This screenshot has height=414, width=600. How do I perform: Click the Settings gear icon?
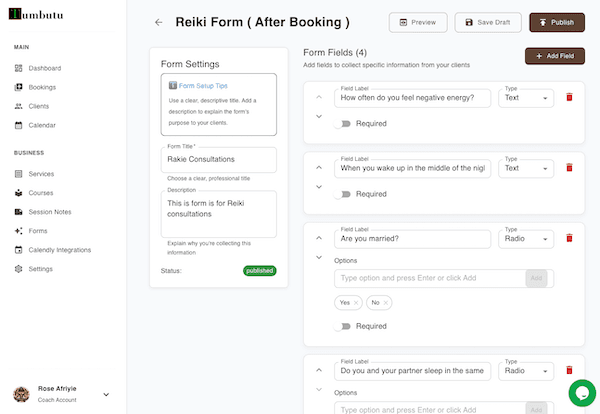(x=18, y=269)
